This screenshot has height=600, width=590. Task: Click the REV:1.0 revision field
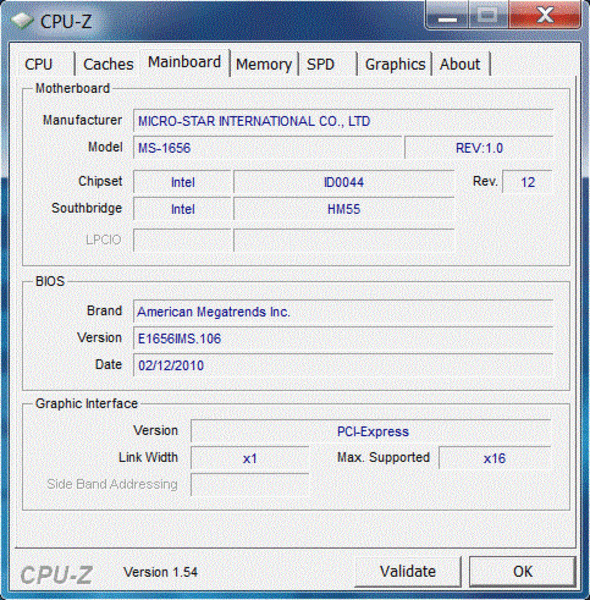click(x=479, y=148)
